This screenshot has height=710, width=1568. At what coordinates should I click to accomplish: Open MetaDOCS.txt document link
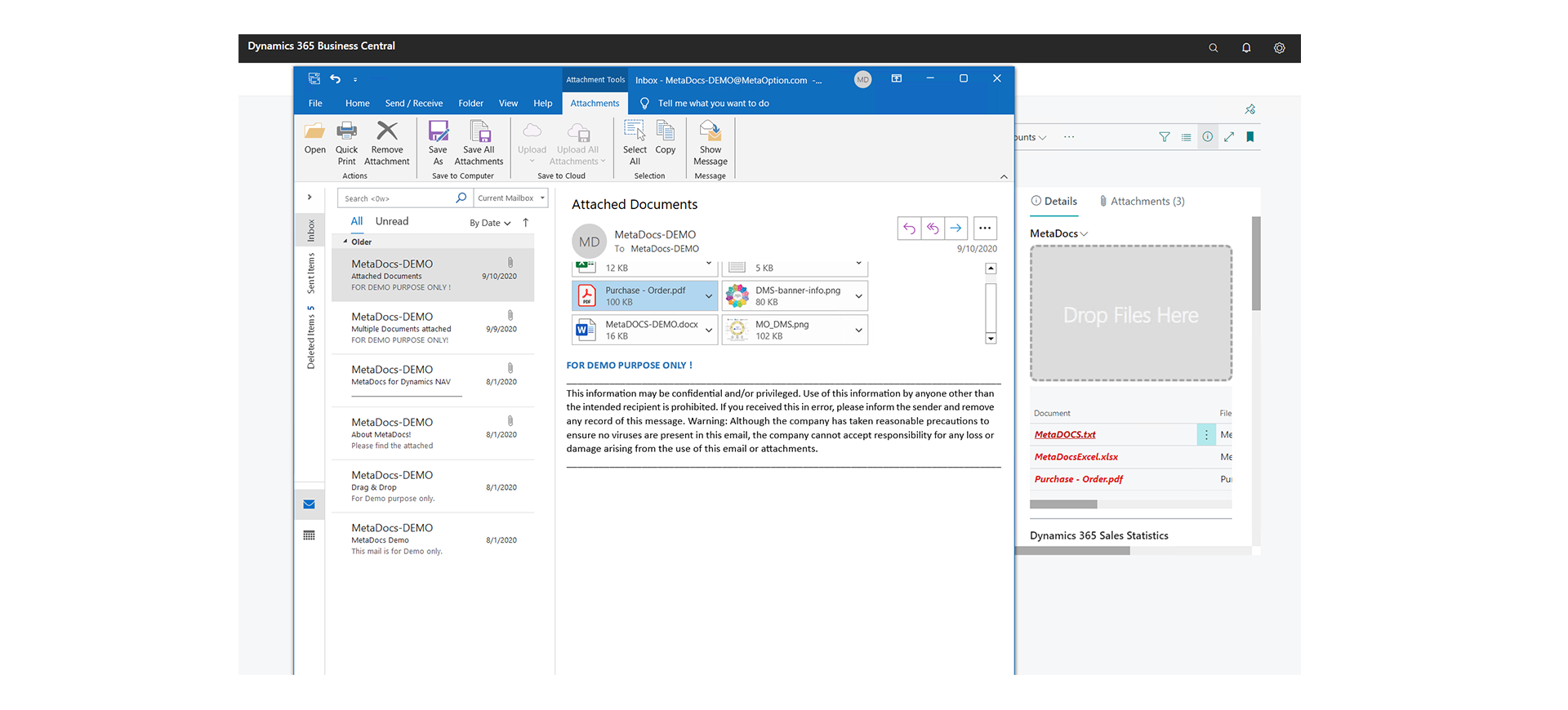1065,435
